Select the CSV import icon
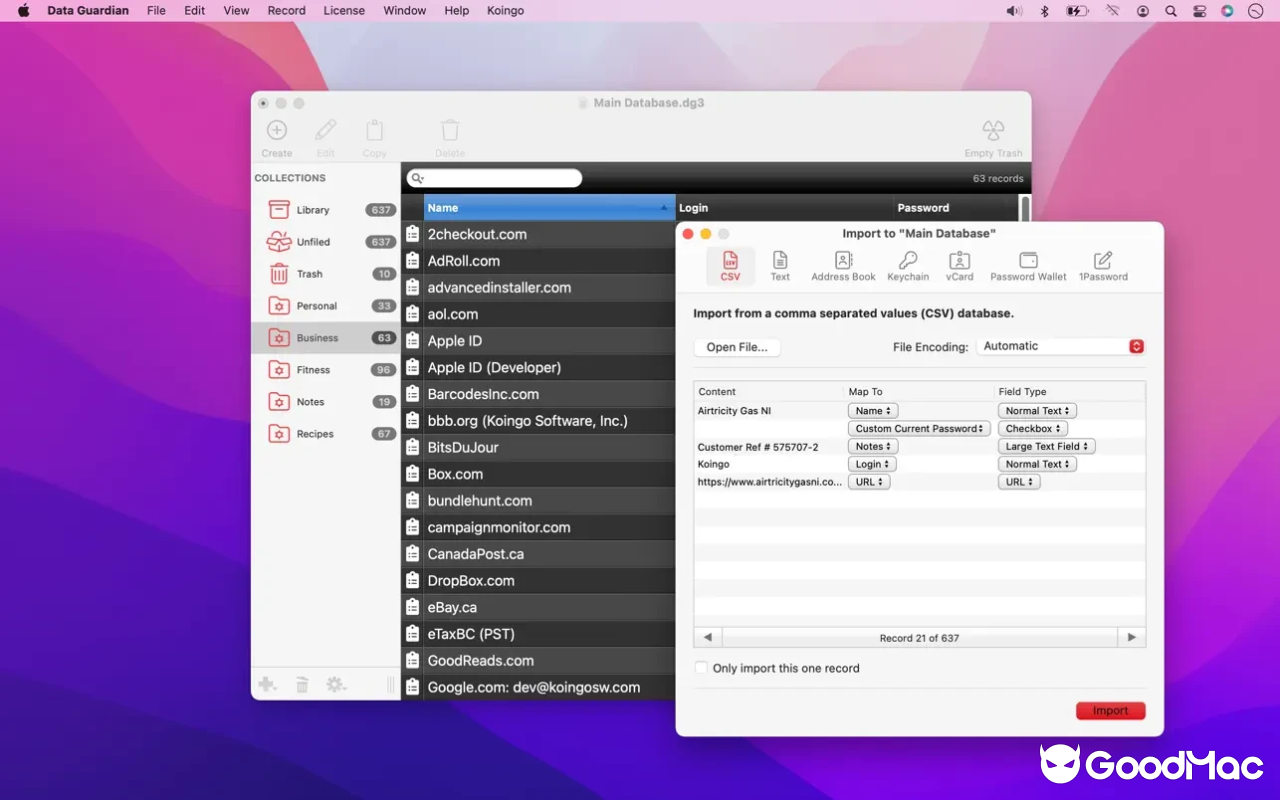This screenshot has height=800, width=1280. [x=730, y=262]
